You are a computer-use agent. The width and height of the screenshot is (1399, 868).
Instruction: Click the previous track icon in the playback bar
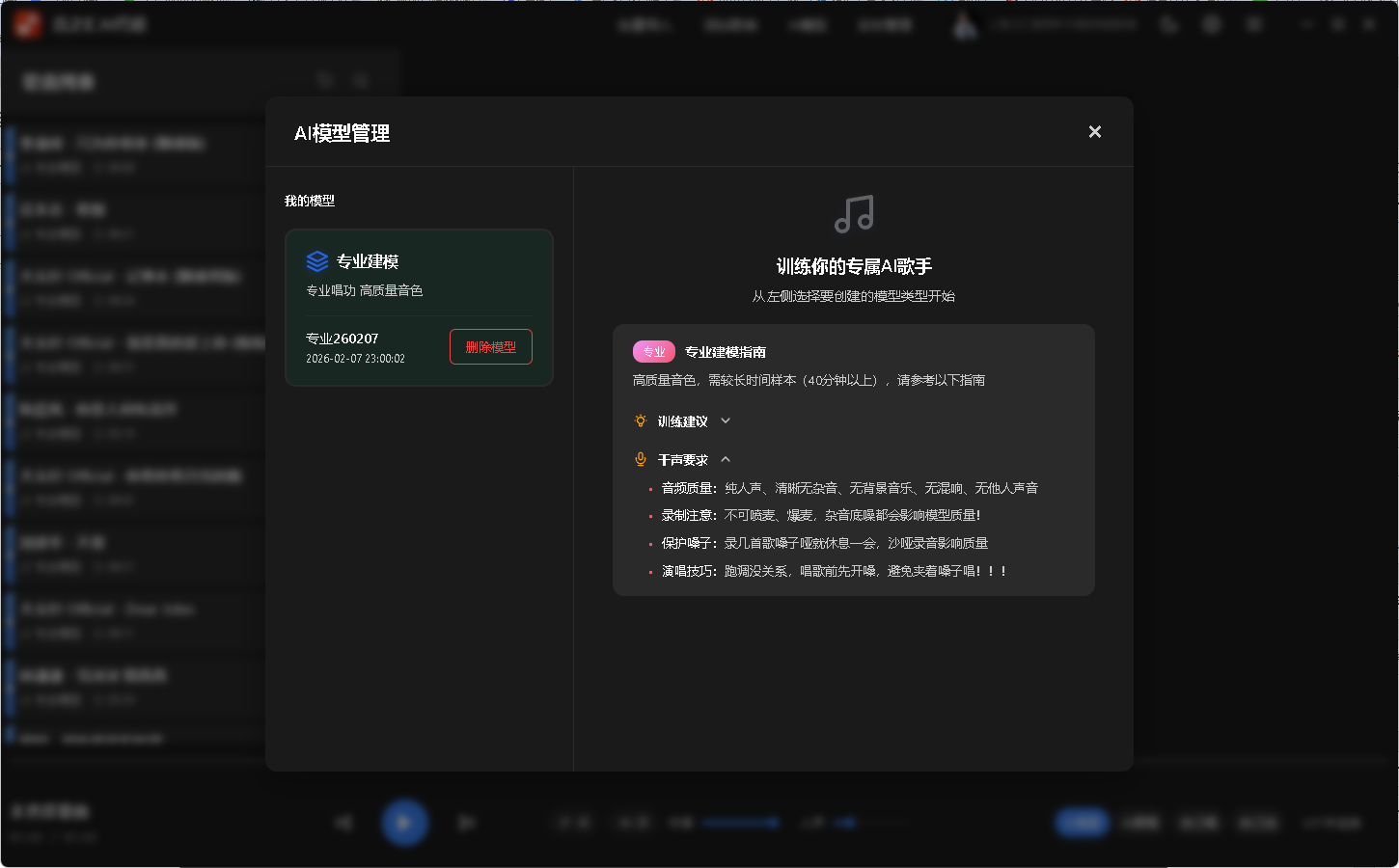(x=344, y=822)
